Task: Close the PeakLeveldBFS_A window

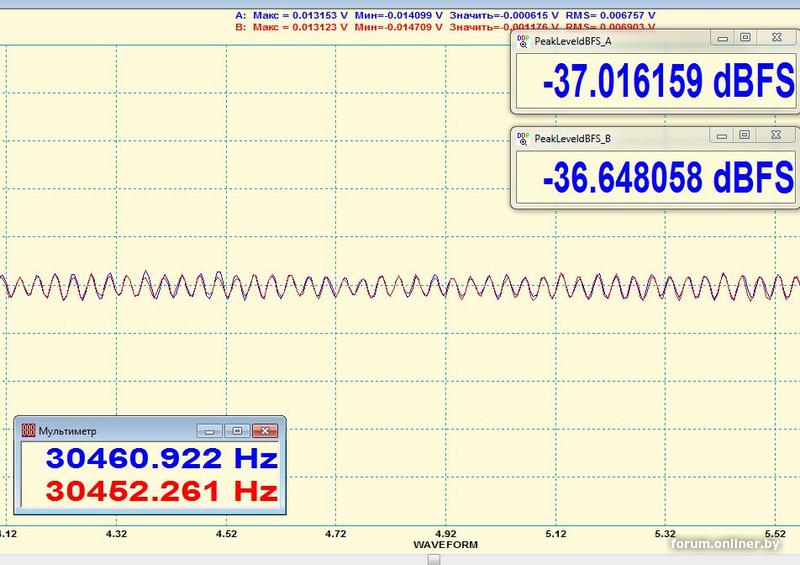Action: tap(774, 38)
